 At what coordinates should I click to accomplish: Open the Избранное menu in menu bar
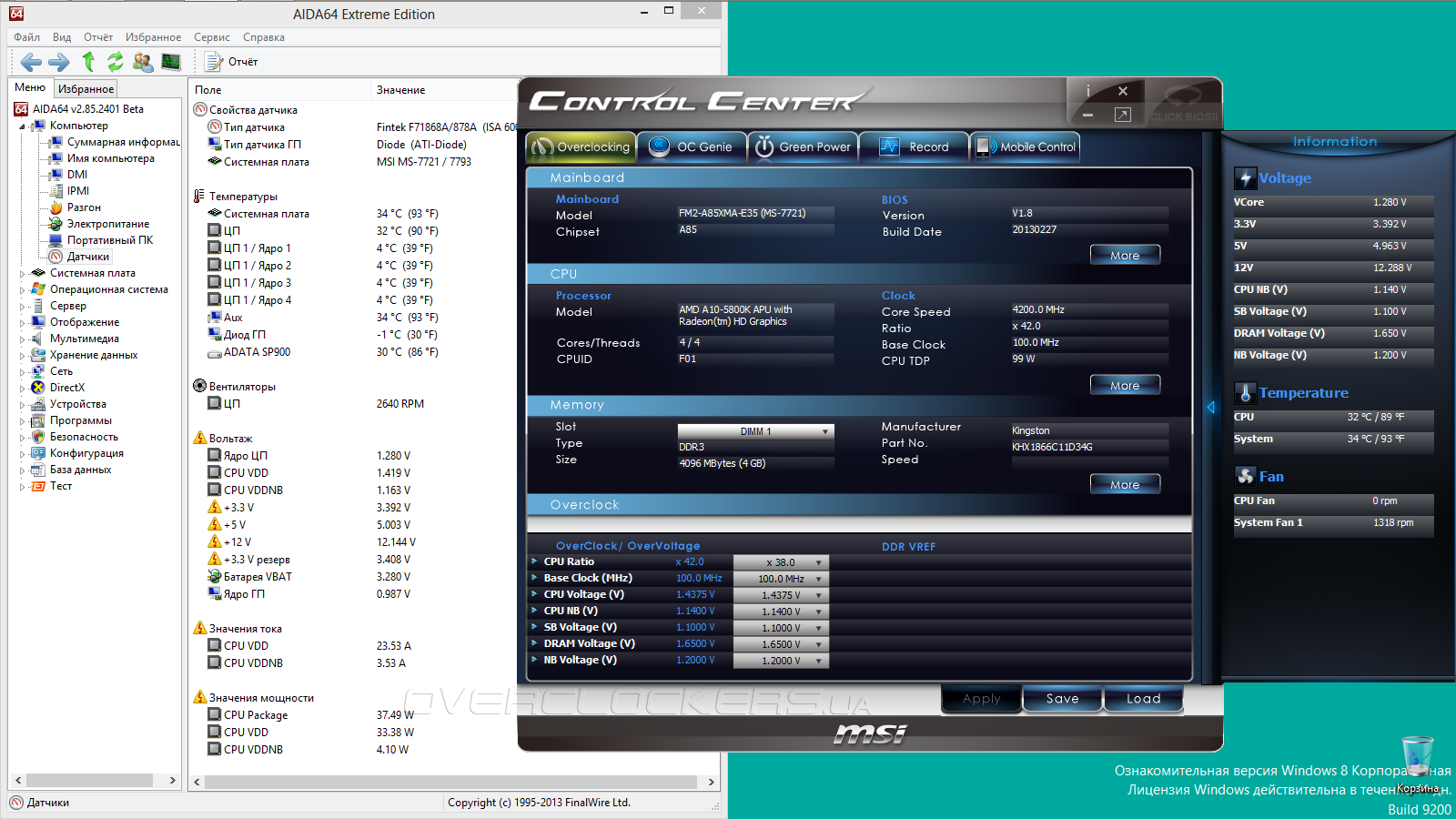tap(153, 37)
